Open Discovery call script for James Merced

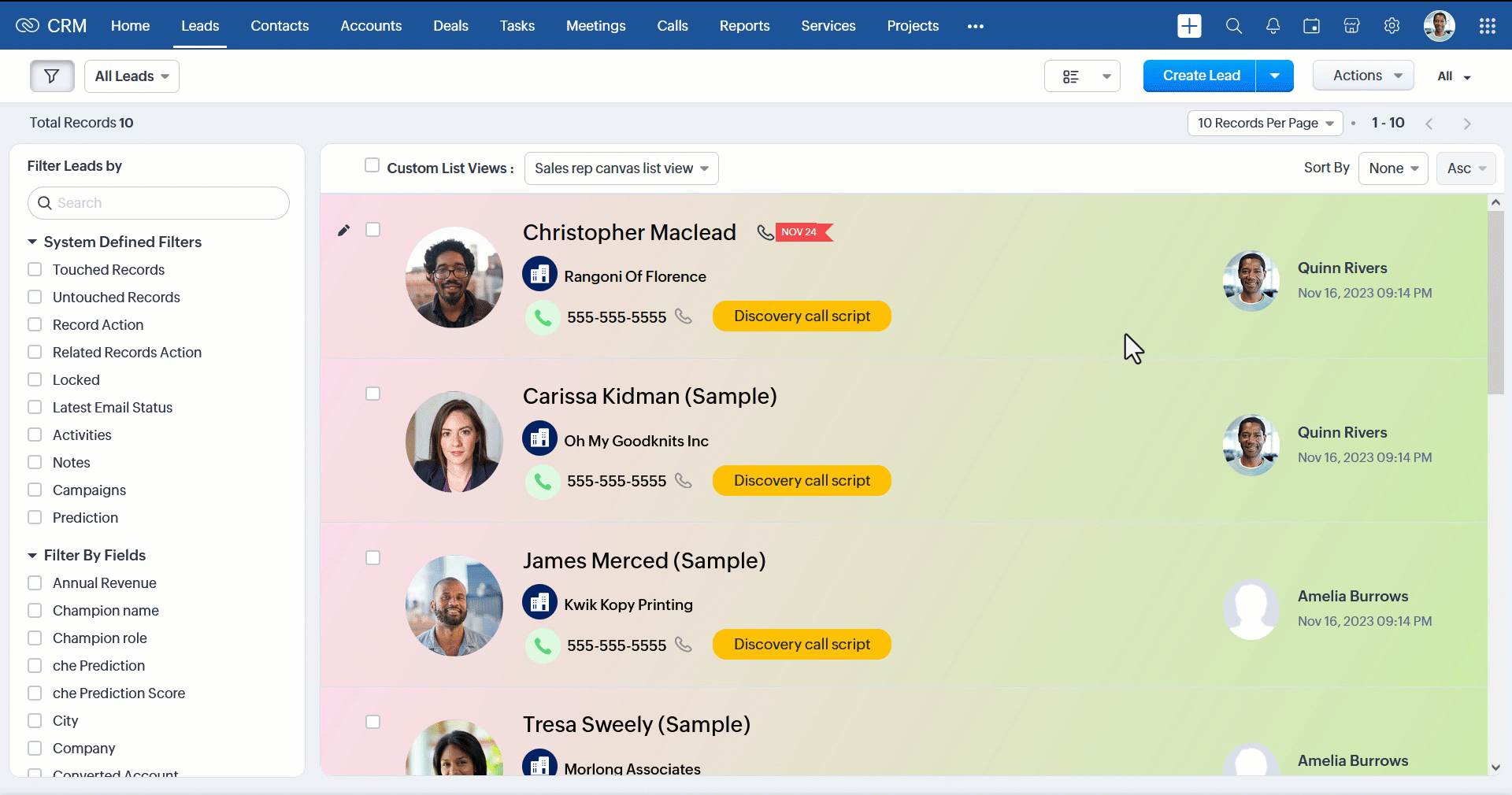[802, 645]
